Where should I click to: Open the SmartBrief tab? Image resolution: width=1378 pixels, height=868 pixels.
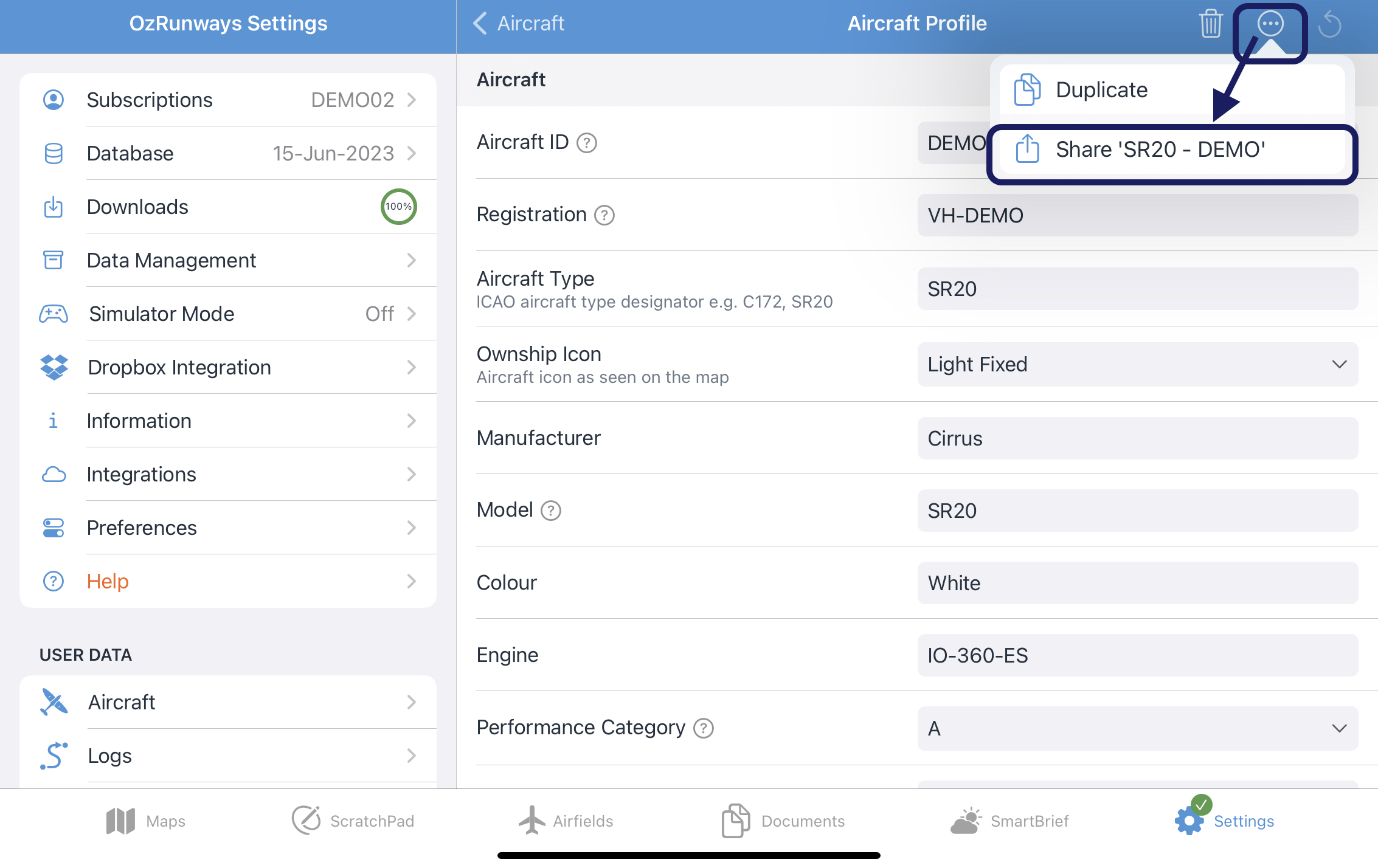click(x=1009, y=821)
